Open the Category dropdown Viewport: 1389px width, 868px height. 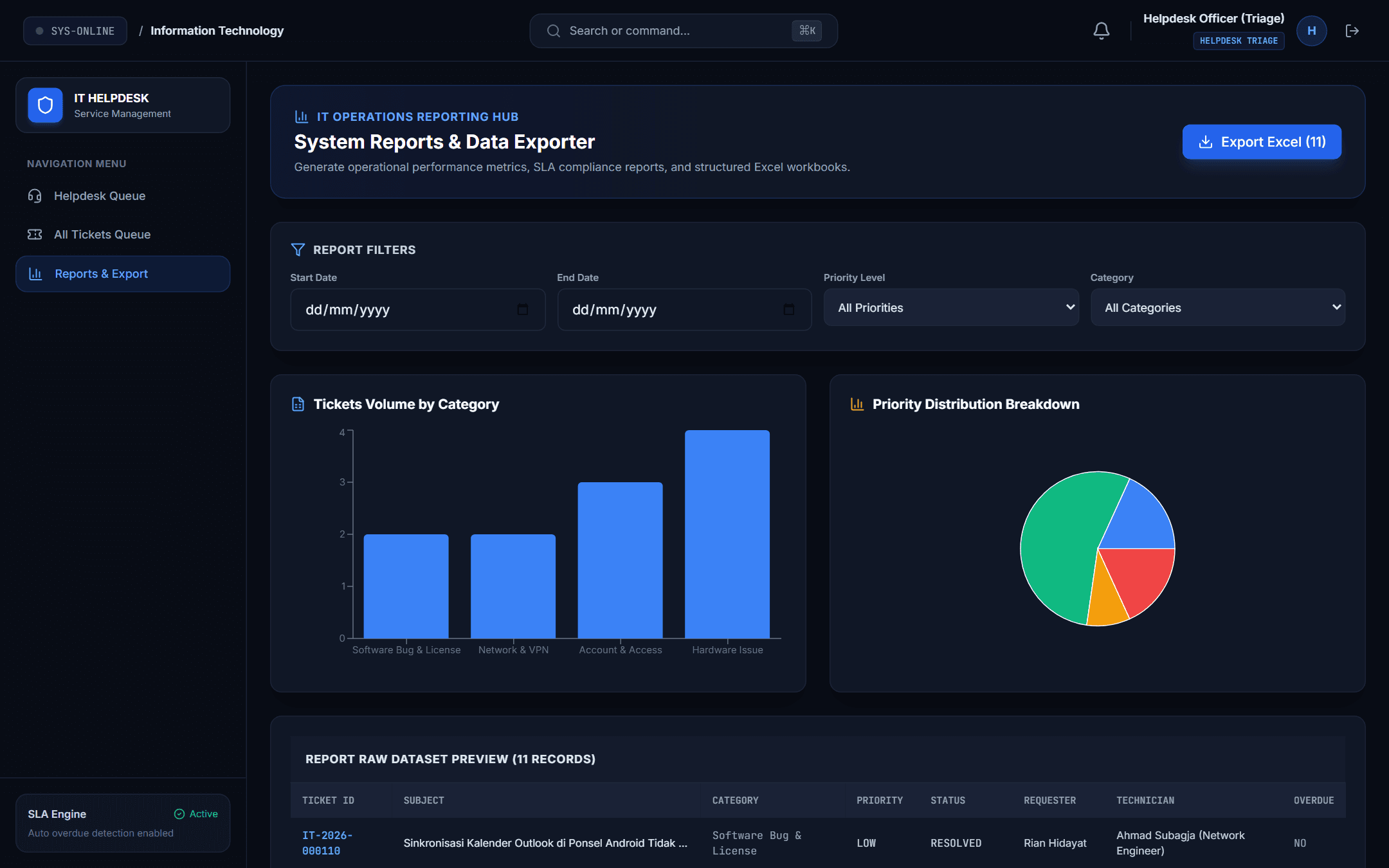coord(1218,307)
